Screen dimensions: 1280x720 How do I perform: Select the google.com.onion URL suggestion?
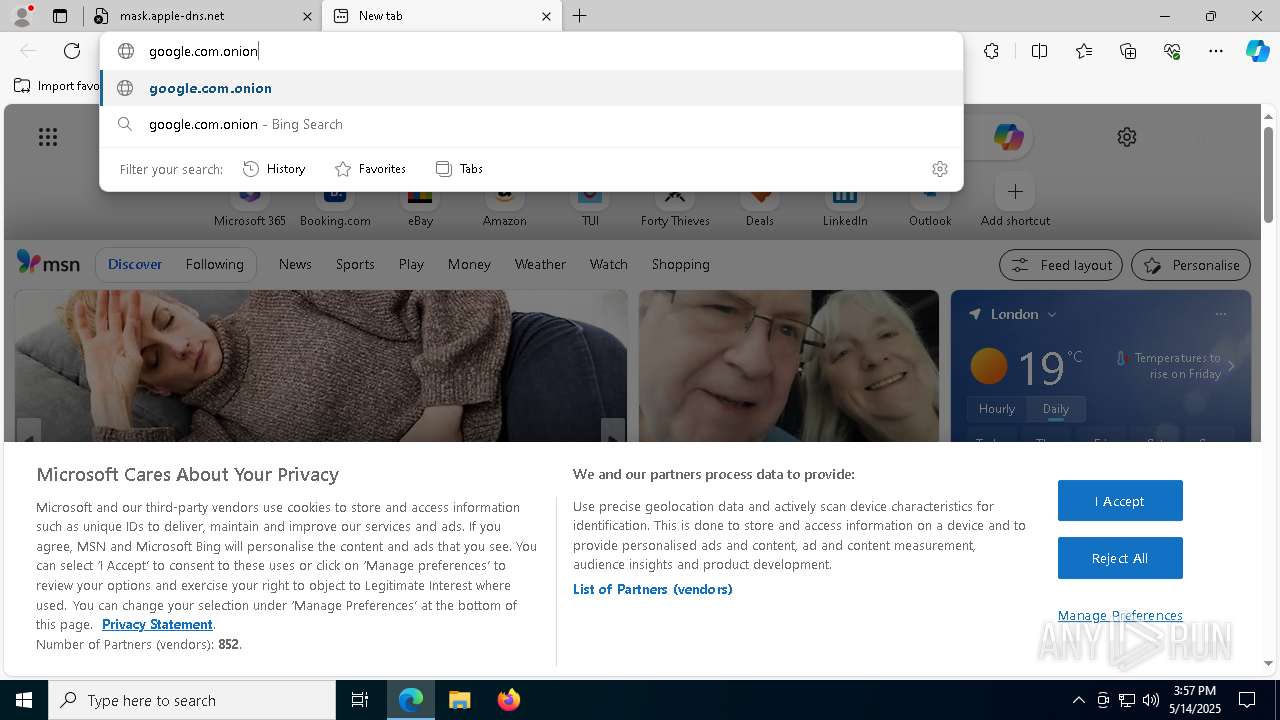[x=531, y=88]
